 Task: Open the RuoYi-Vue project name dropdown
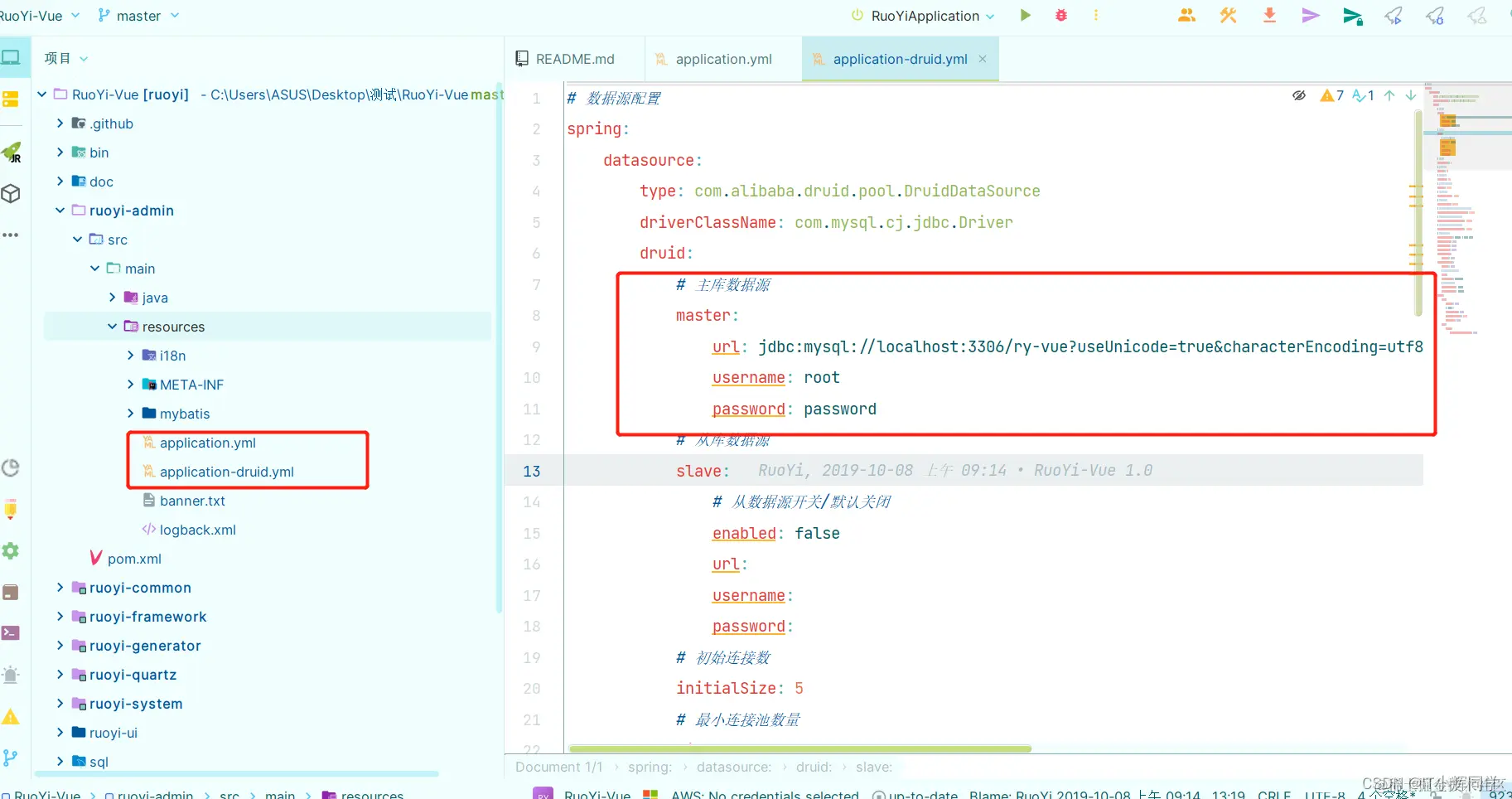pos(39,16)
